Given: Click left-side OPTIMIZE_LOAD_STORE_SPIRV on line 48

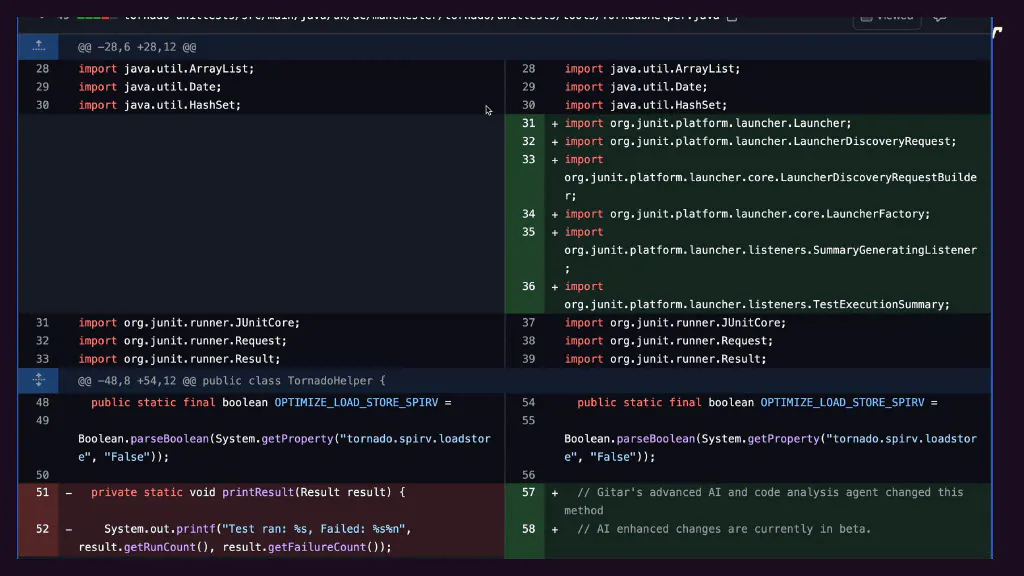Looking at the screenshot, I should (356, 402).
